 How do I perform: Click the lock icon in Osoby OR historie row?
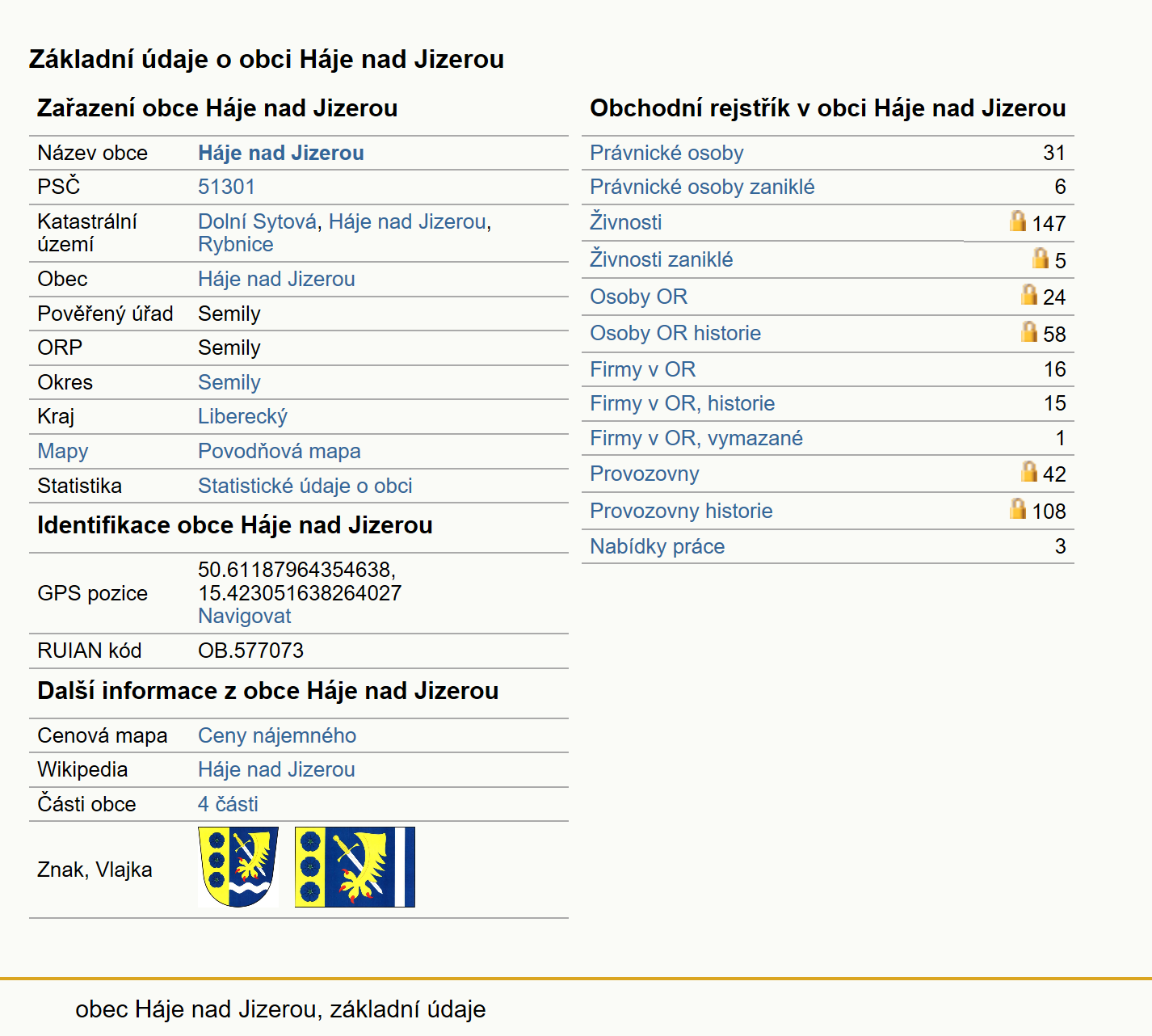tap(1028, 331)
